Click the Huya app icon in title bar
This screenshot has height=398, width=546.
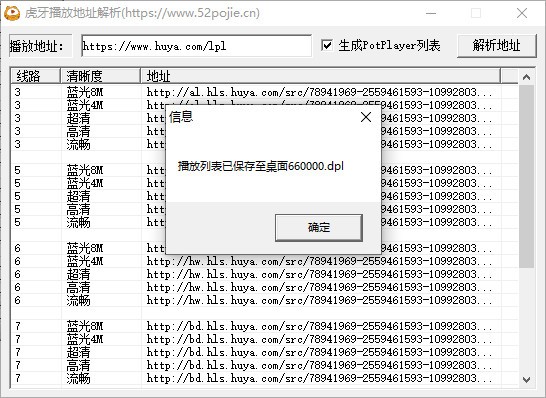(12, 13)
